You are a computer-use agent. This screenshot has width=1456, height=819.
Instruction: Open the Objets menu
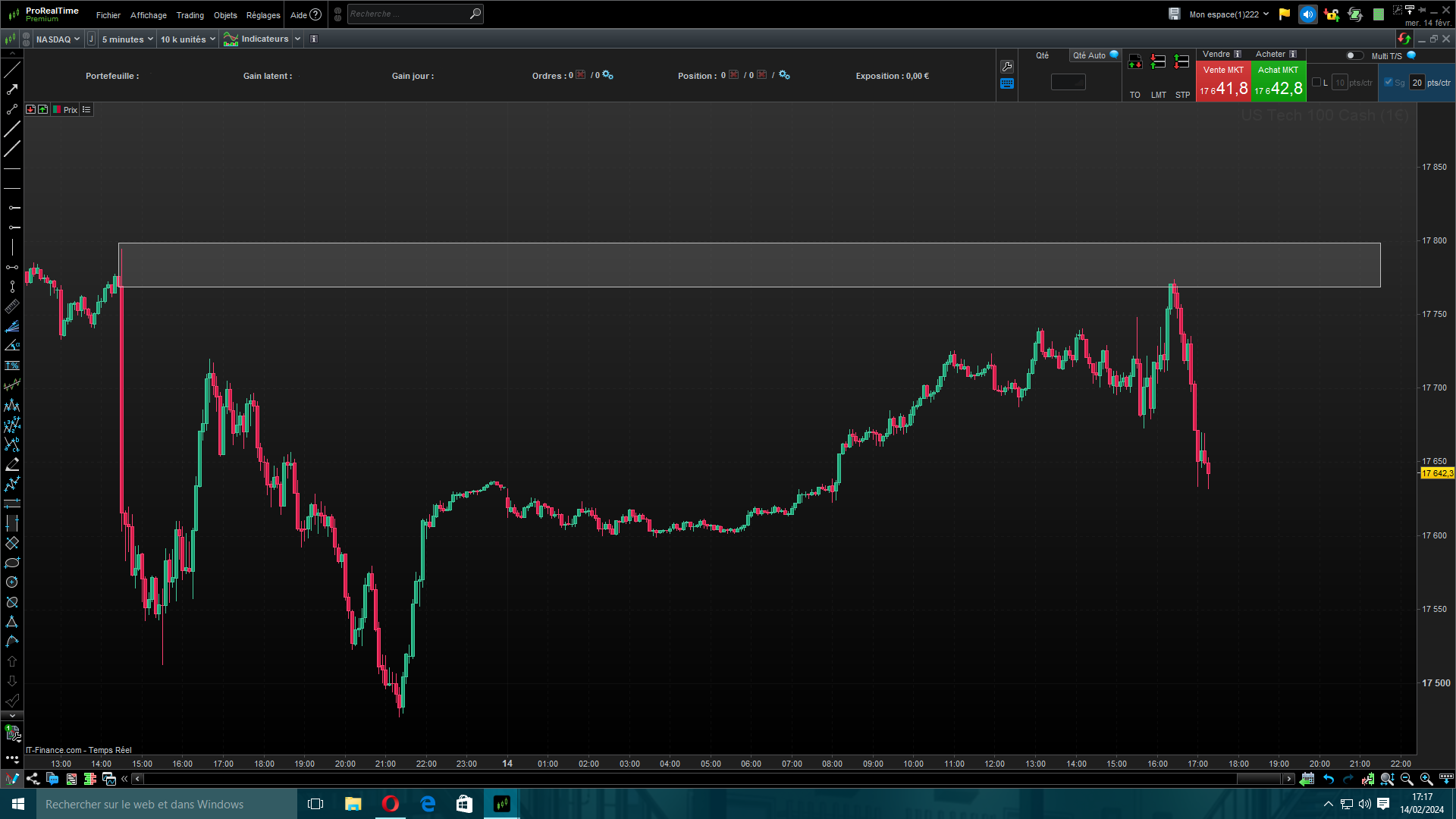click(x=225, y=15)
